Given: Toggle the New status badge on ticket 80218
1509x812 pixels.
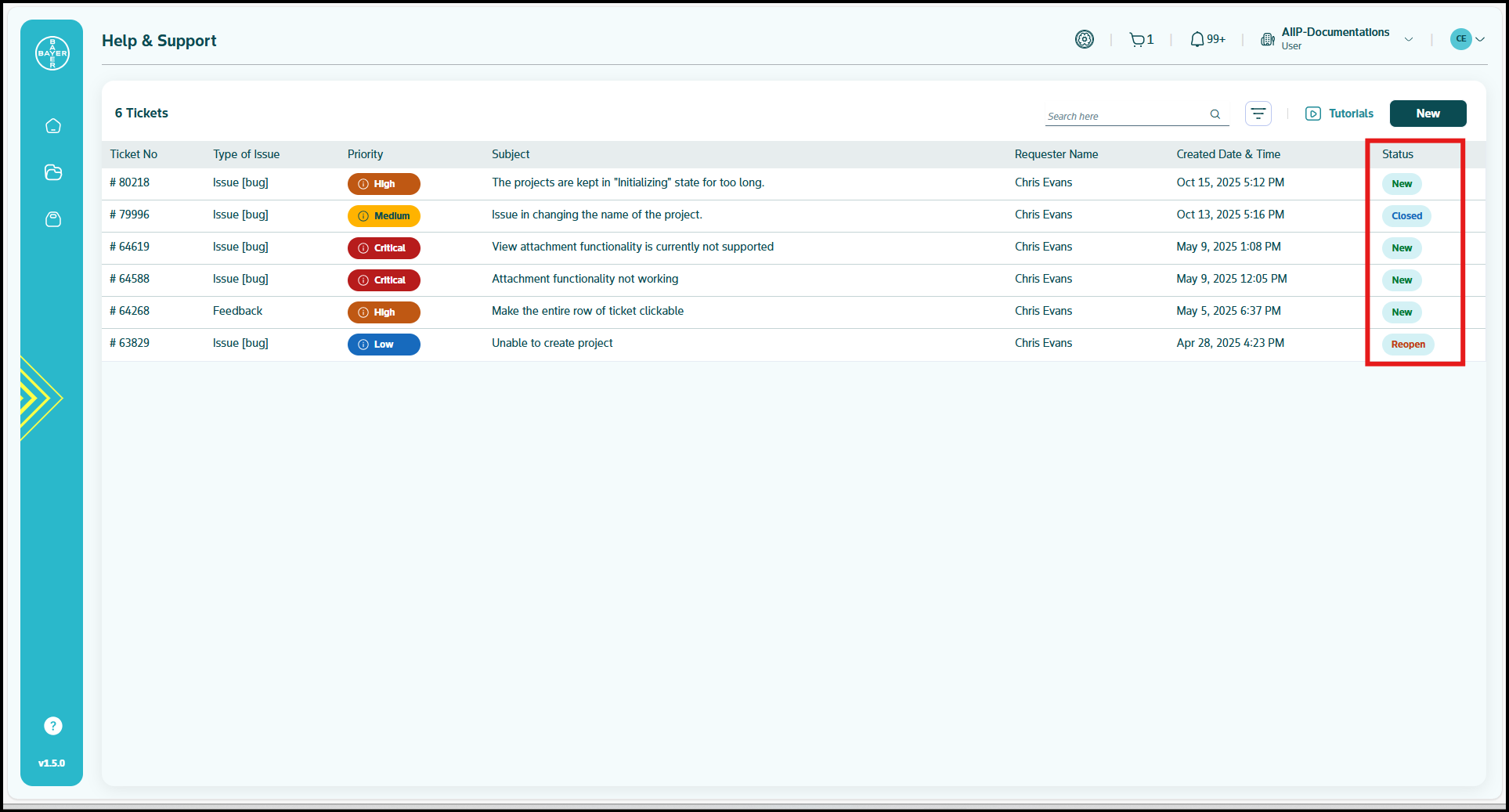Looking at the screenshot, I should coord(1402,184).
